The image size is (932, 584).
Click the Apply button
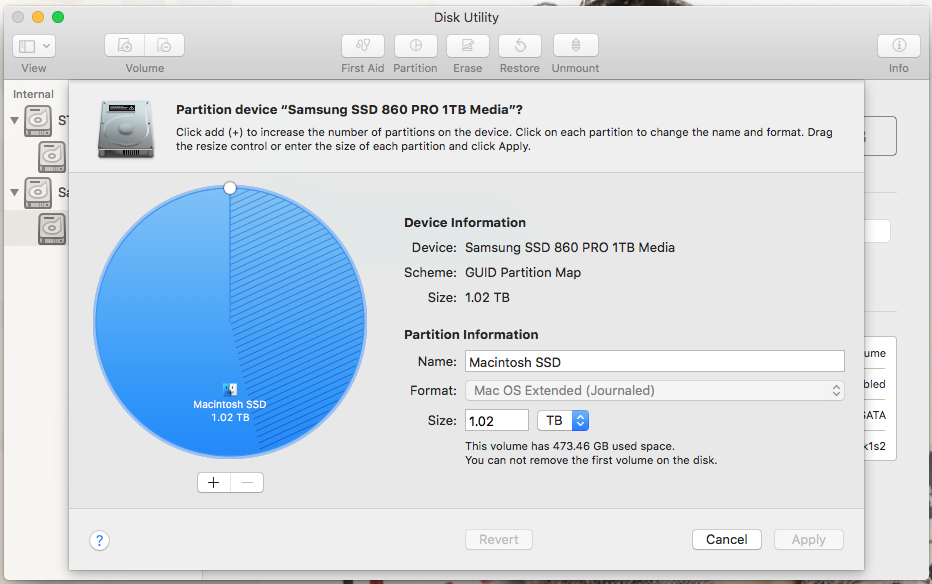pos(808,539)
